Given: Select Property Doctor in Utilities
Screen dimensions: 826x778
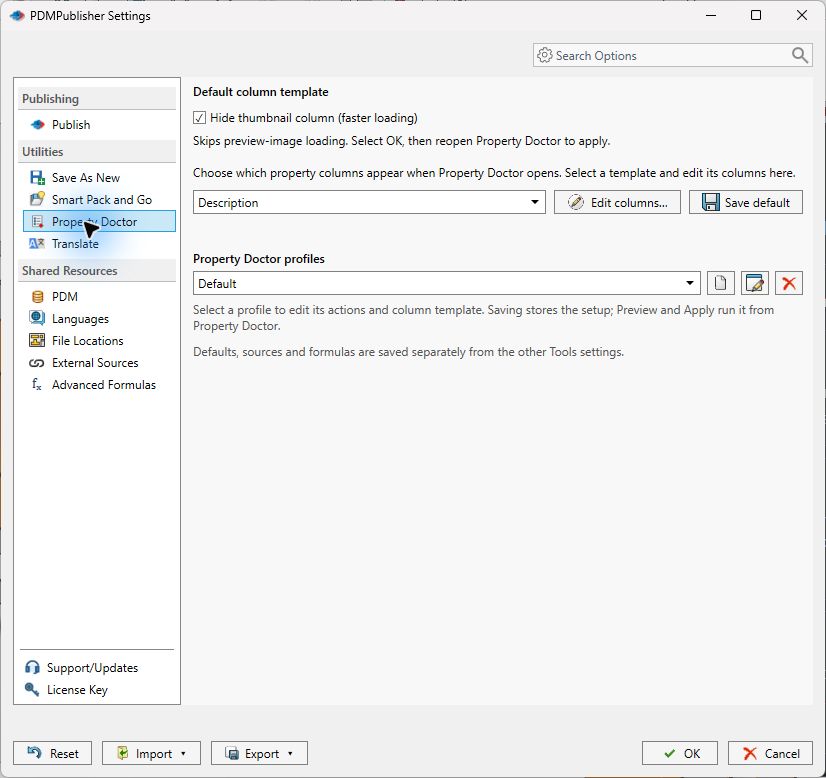Looking at the screenshot, I should tap(99, 221).
